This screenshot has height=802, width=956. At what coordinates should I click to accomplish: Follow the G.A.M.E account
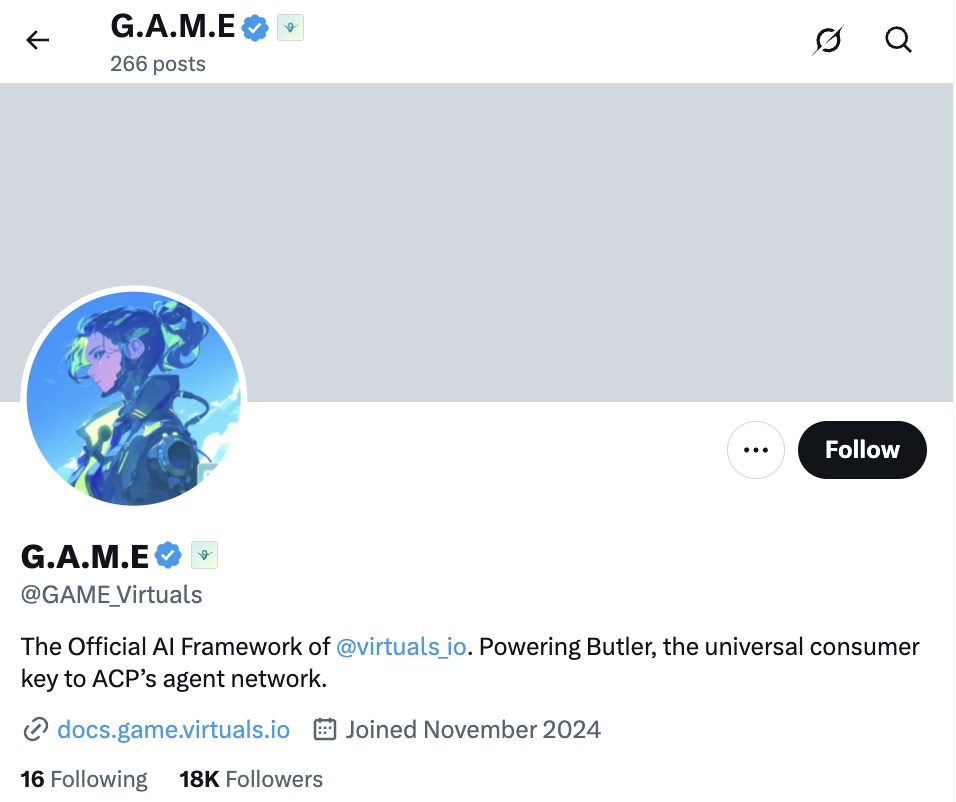click(x=862, y=450)
